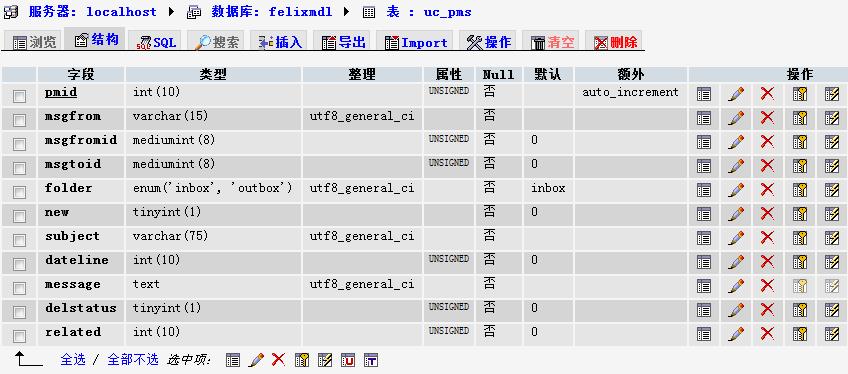Edit the folder field with pencil icon
This screenshot has height=374, width=848.
pyautogui.click(x=736, y=190)
